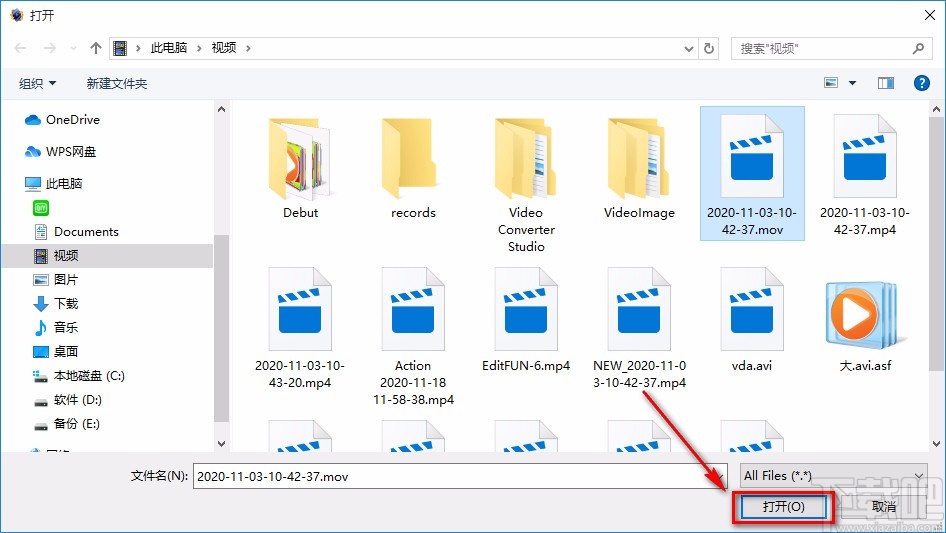
Task: Select file 2020-11-03-10-42-37.mov
Action: tap(752, 174)
